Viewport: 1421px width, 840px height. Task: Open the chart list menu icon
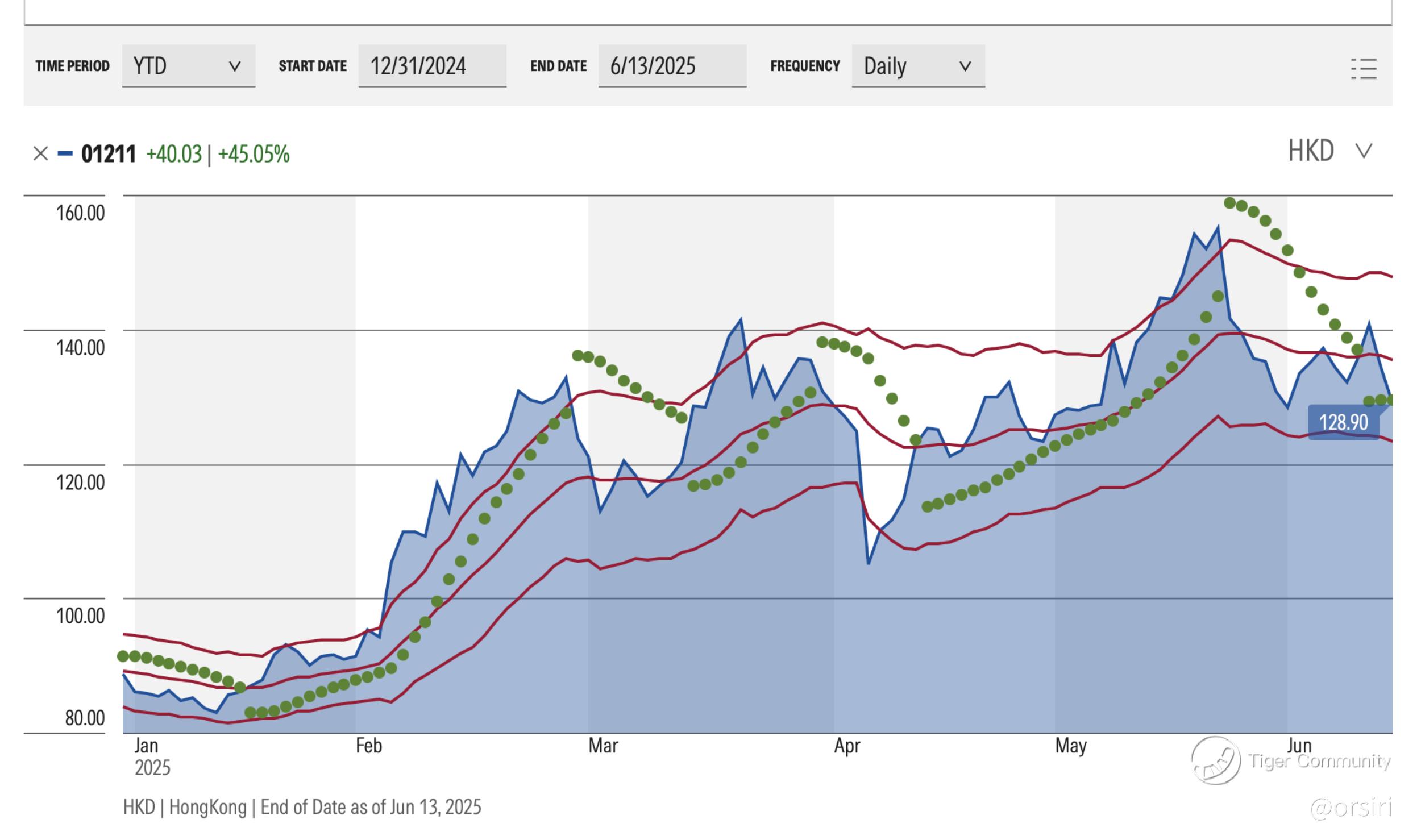click(1363, 69)
